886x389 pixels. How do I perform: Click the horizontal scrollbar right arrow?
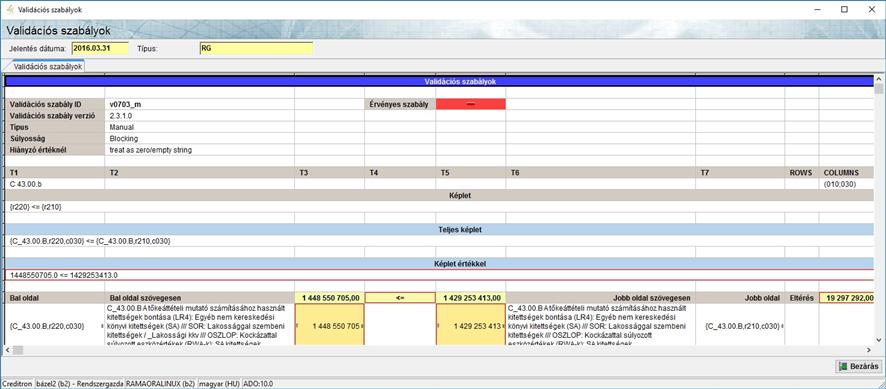pyautogui.click(x=870, y=351)
